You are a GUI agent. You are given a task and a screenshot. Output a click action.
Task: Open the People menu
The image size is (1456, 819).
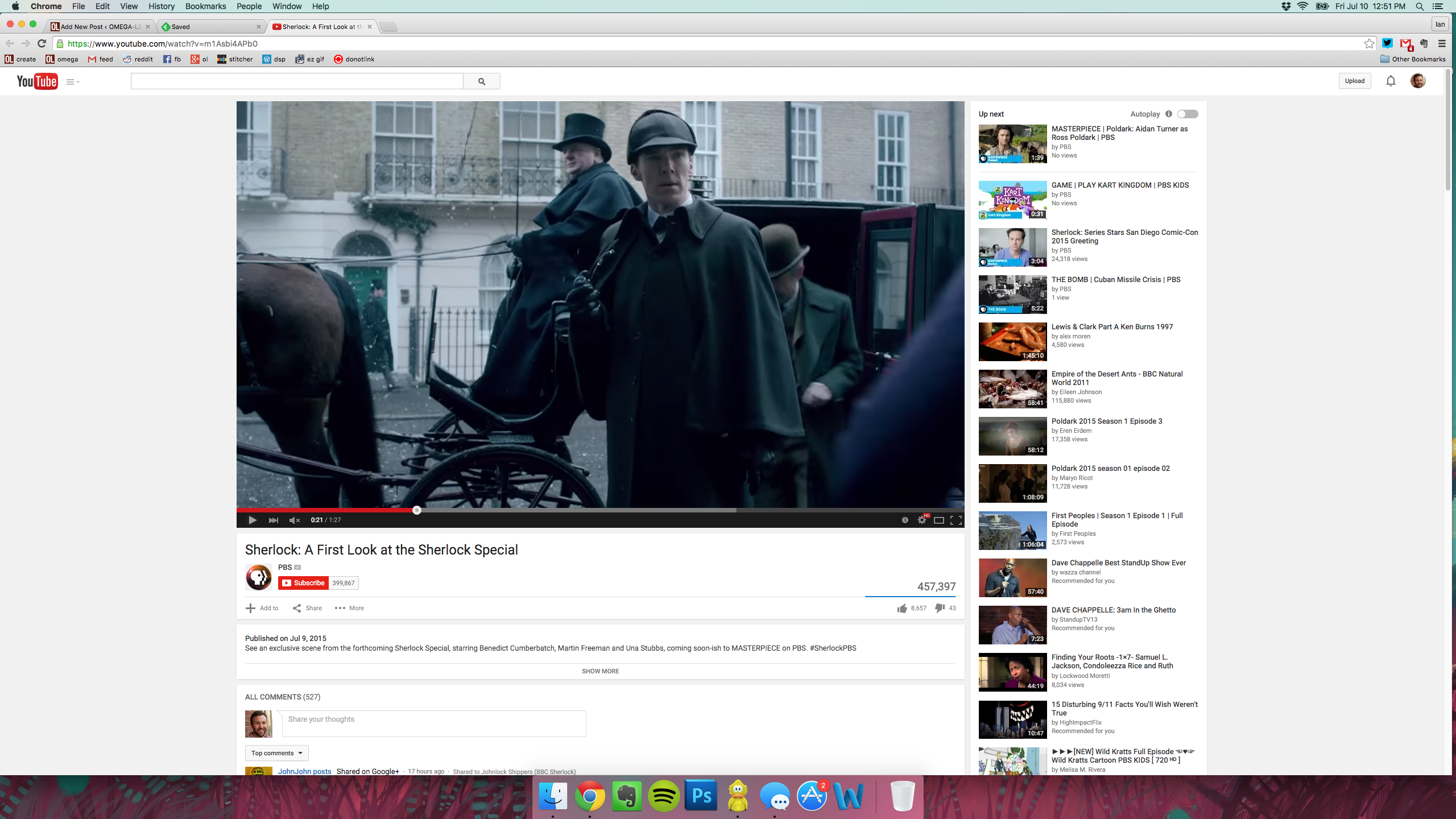249,6
